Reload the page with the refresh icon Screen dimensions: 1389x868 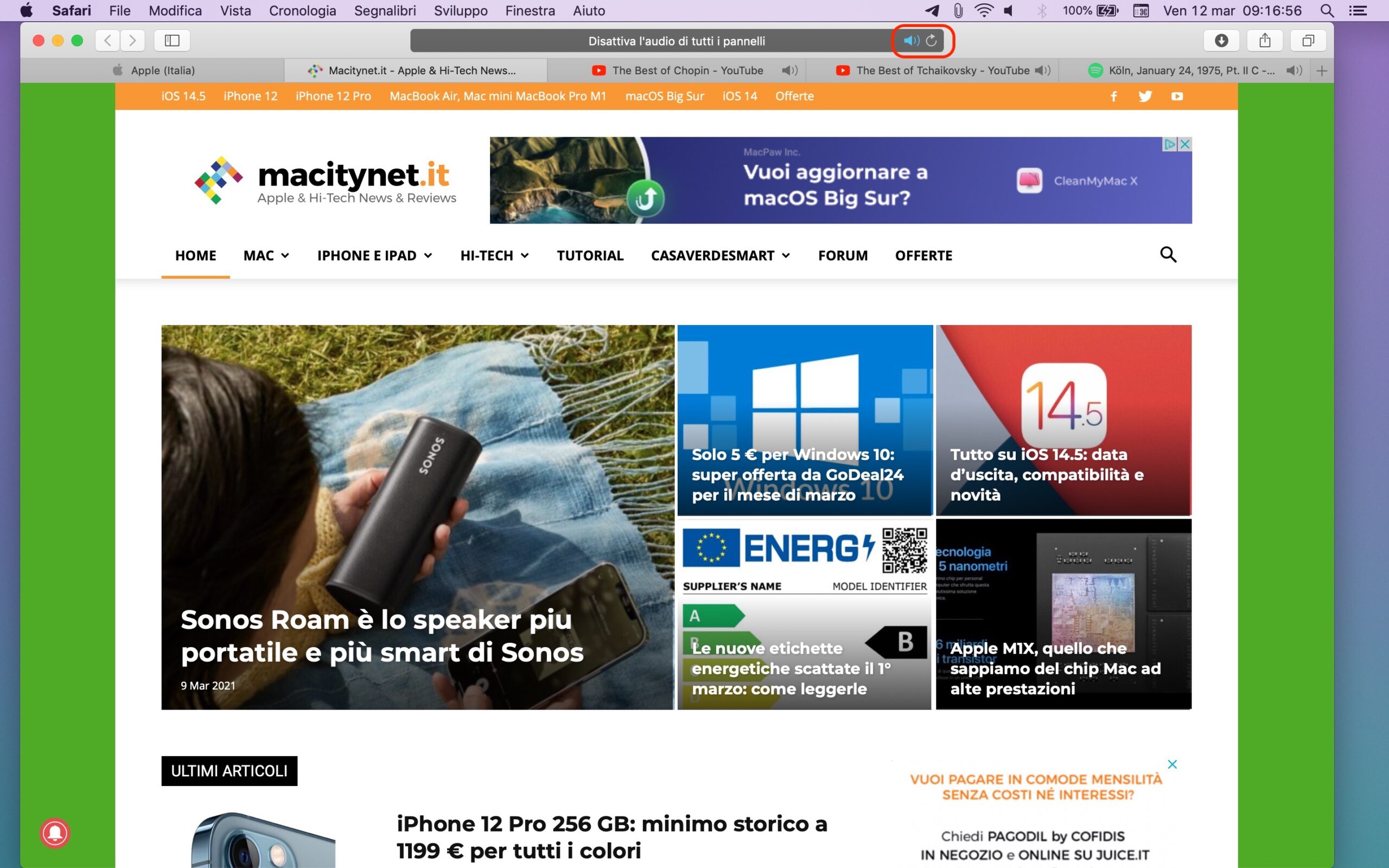pyautogui.click(x=932, y=41)
